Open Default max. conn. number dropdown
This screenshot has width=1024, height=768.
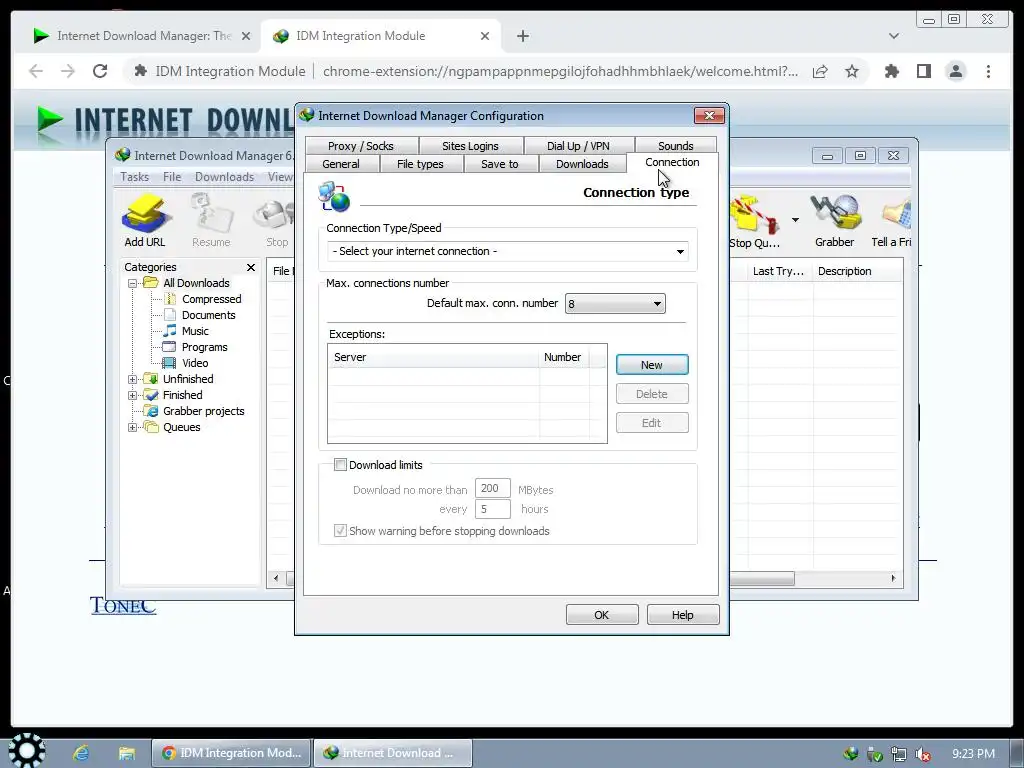point(615,304)
